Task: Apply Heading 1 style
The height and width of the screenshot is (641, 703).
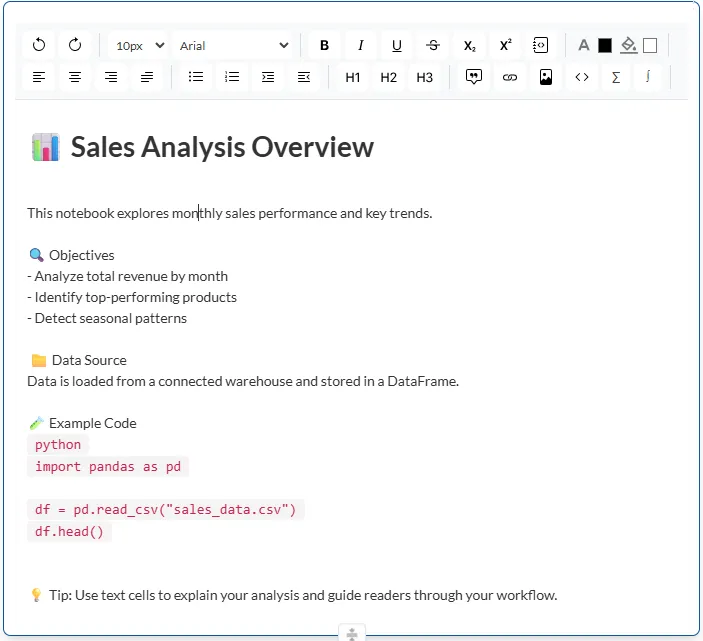Action: click(353, 77)
